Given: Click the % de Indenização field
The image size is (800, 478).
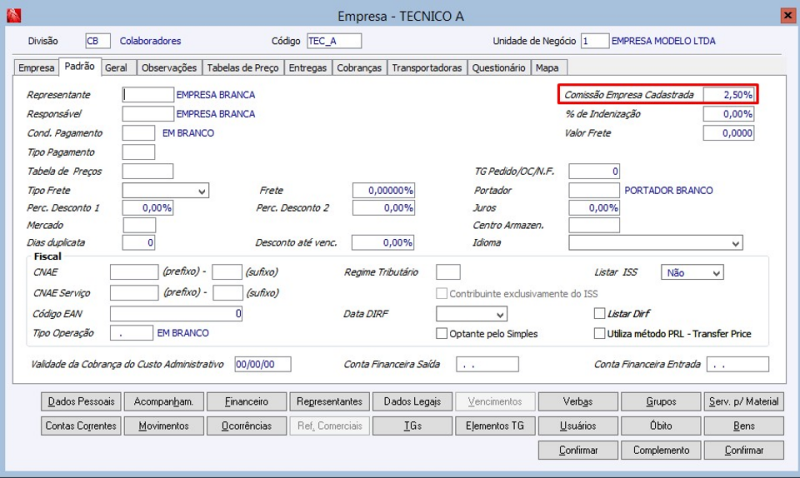Looking at the screenshot, I should (x=729, y=114).
